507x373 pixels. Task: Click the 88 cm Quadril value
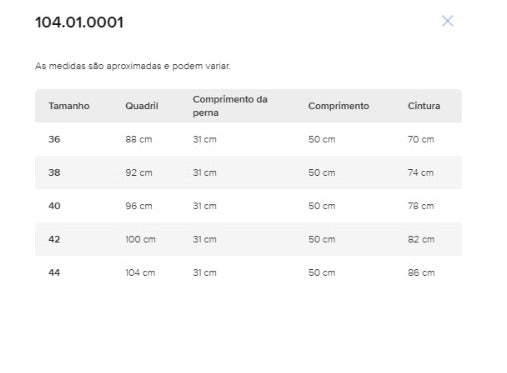pyautogui.click(x=139, y=139)
